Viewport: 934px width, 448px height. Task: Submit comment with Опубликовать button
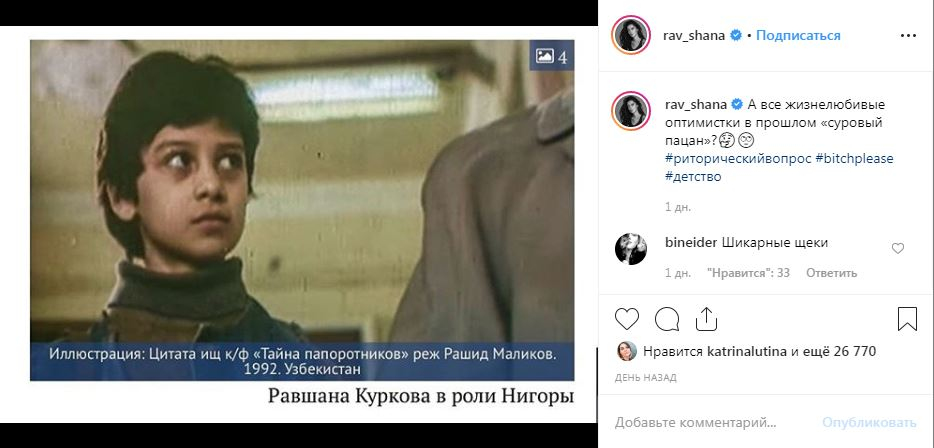click(x=869, y=423)
